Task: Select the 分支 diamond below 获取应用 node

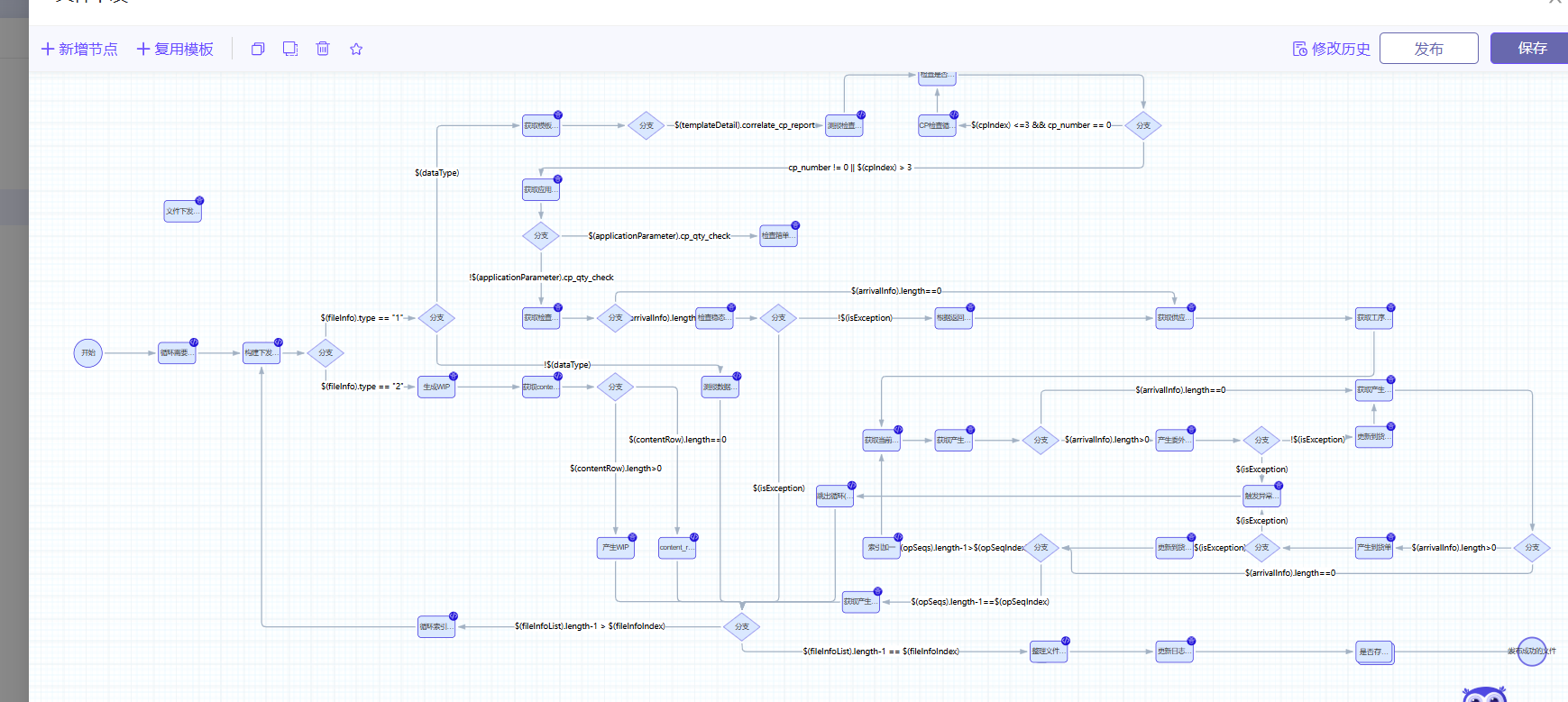Action: point(541,236)
